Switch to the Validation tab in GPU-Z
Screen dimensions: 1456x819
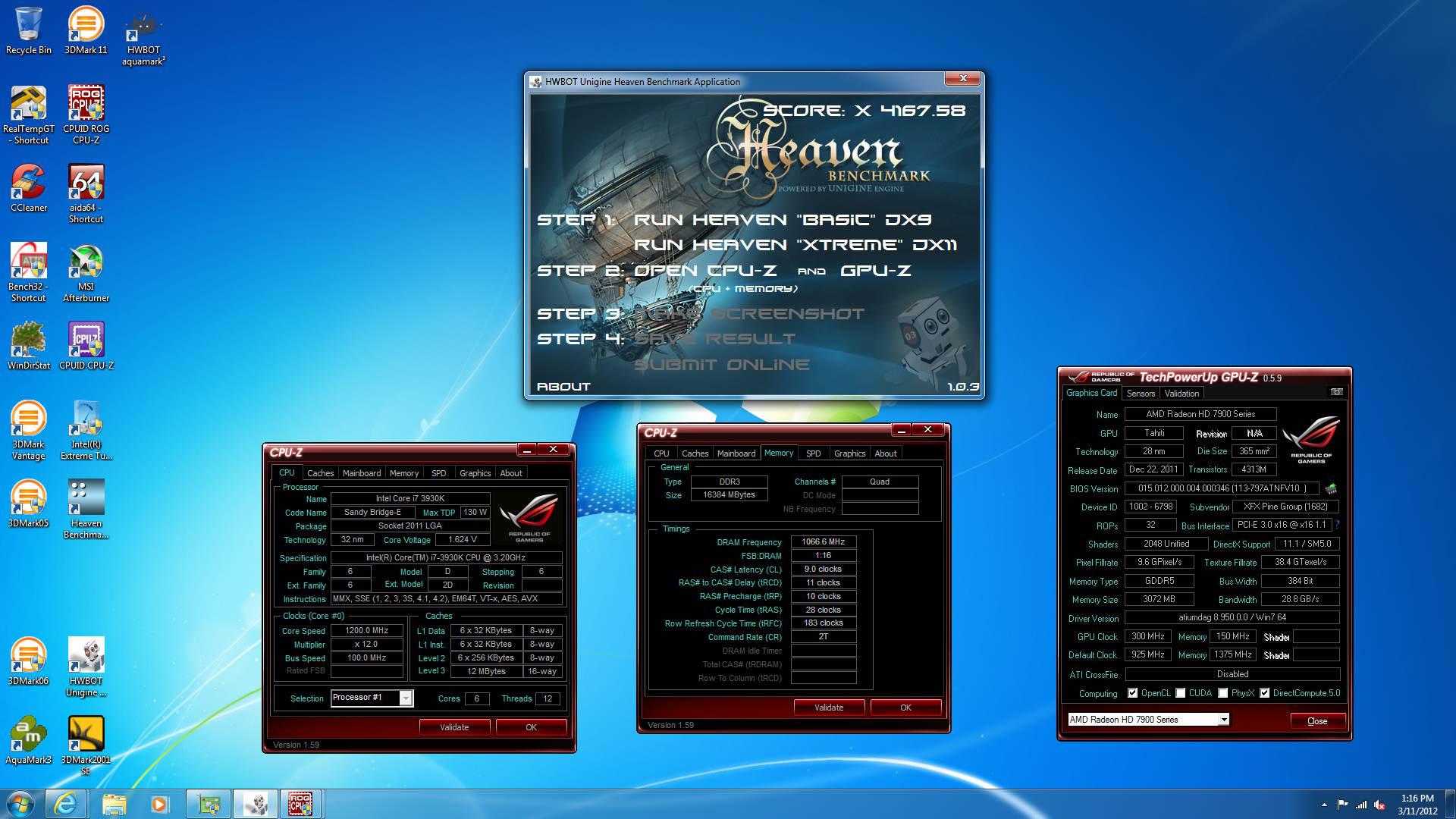coord(1181,394)
